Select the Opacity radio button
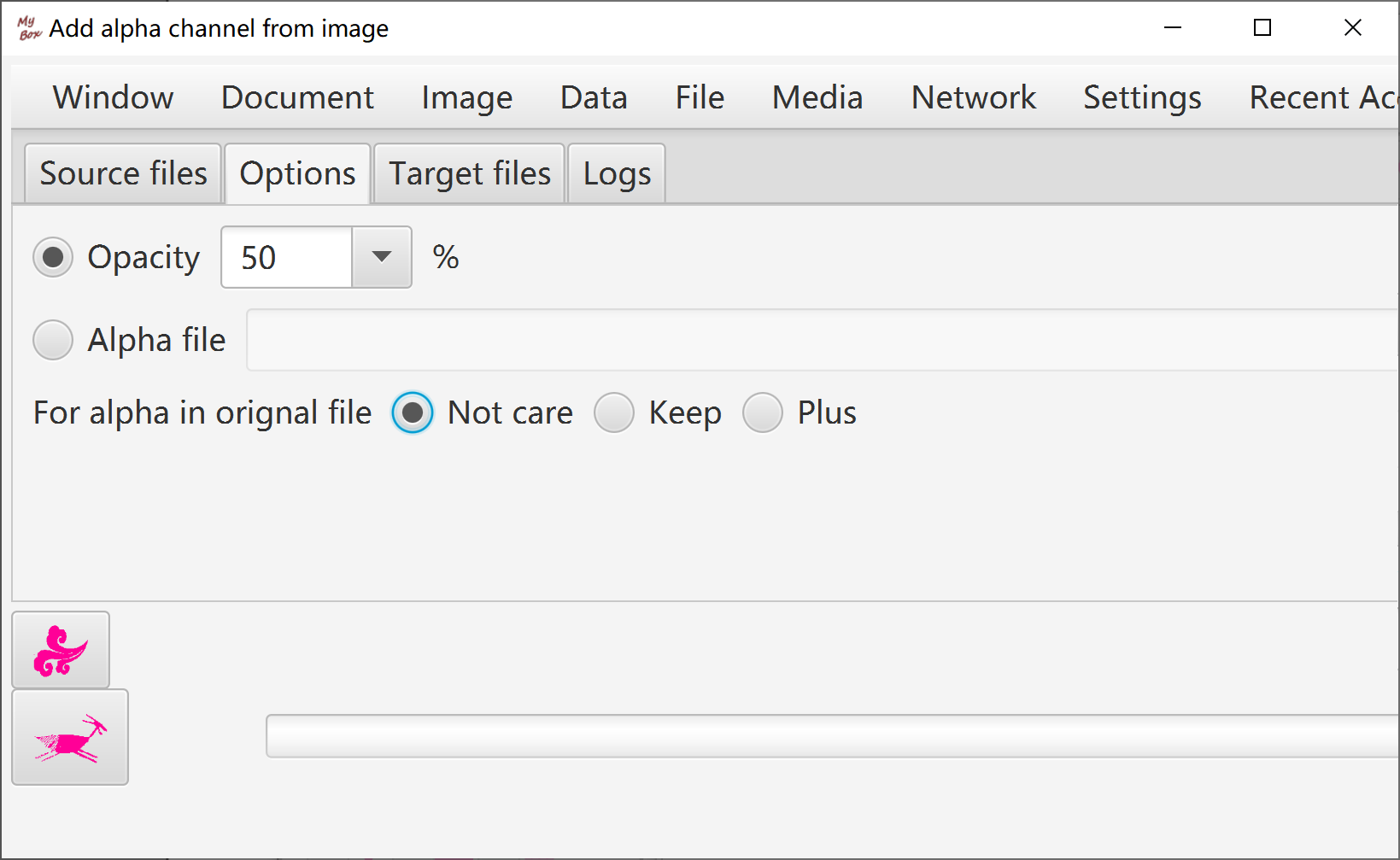This screenshot has height=860, width=1400. pyautogui.click(x=53, y=257)
